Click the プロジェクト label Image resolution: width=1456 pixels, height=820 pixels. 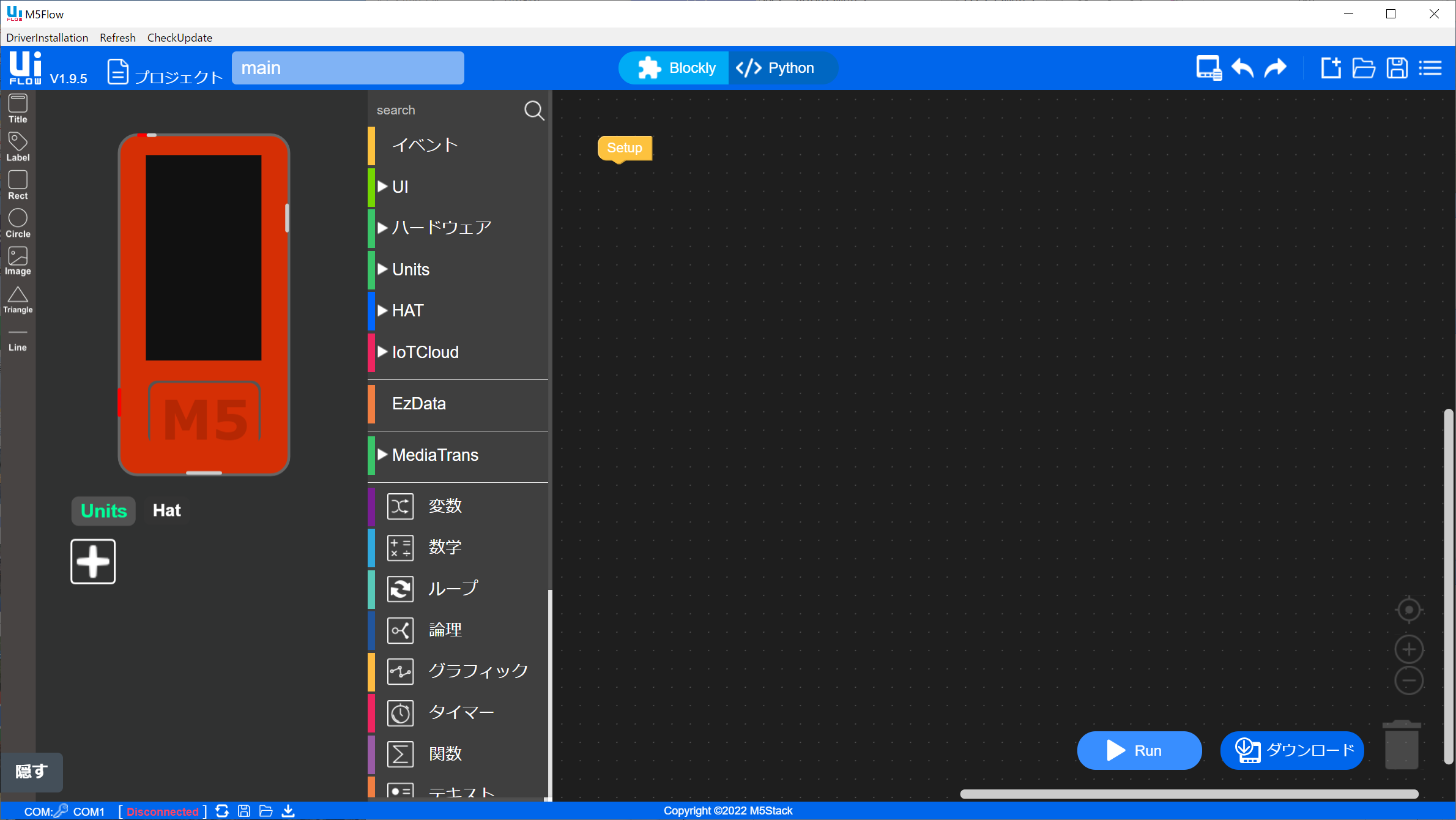pyautogui.click(x=178, y=77)
